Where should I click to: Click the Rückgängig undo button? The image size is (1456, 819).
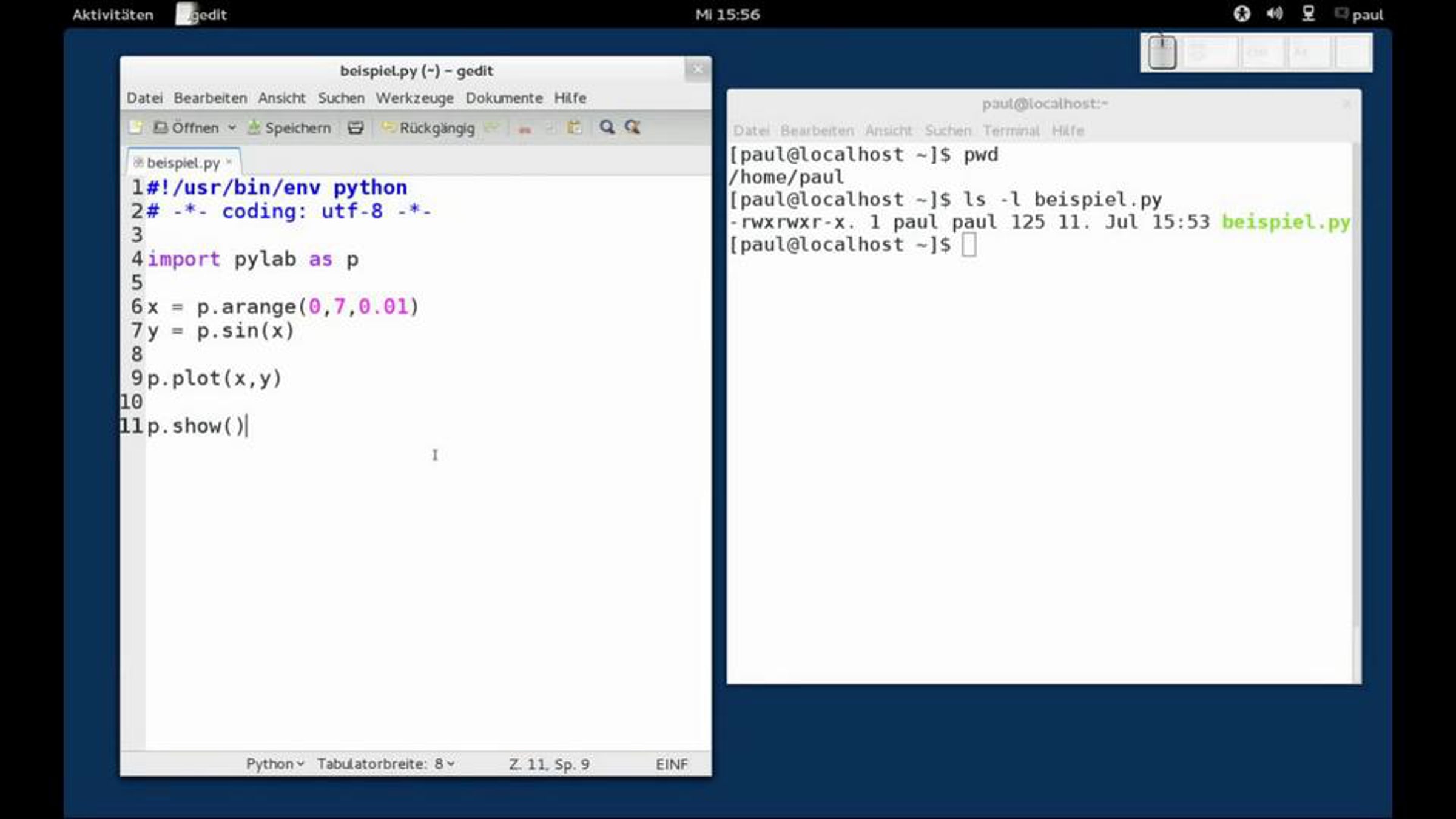[x=428, y=128]
